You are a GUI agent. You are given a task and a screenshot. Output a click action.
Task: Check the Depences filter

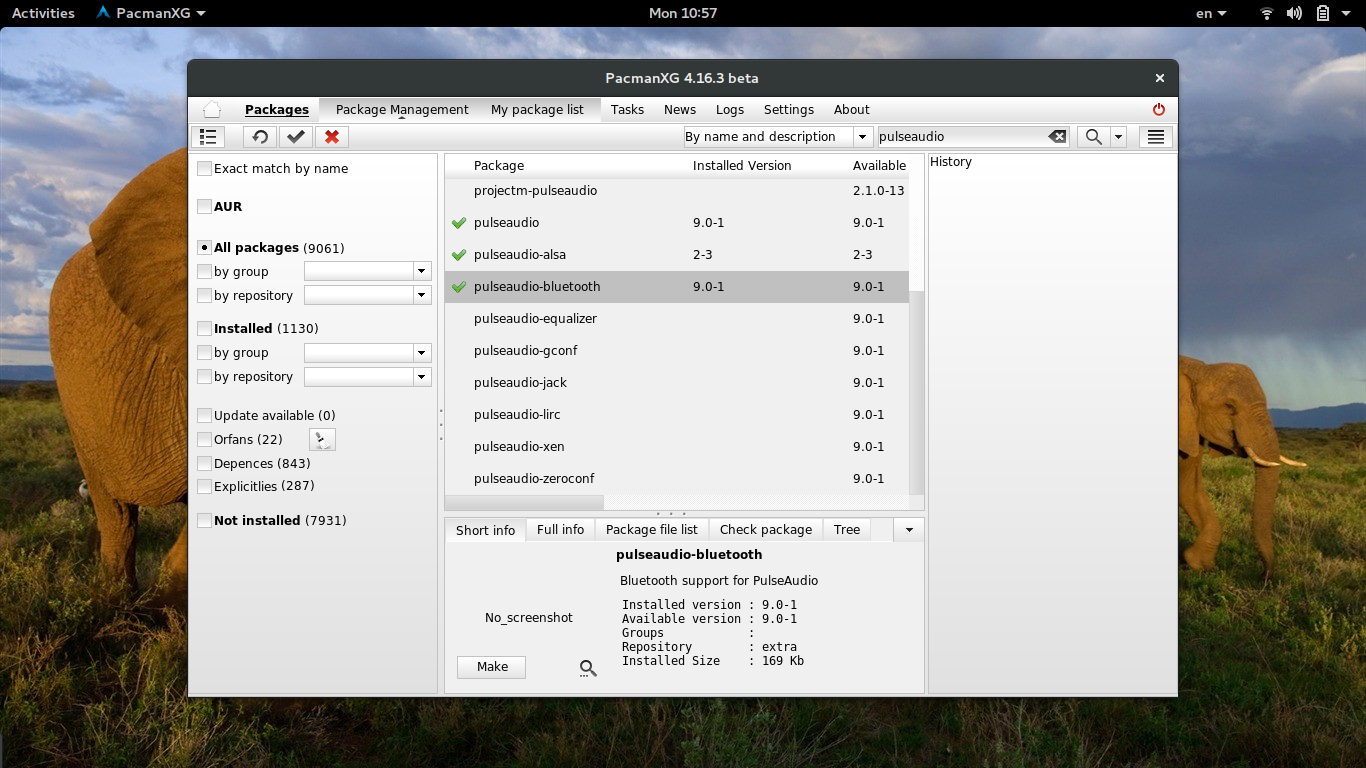tap(205, 464)
